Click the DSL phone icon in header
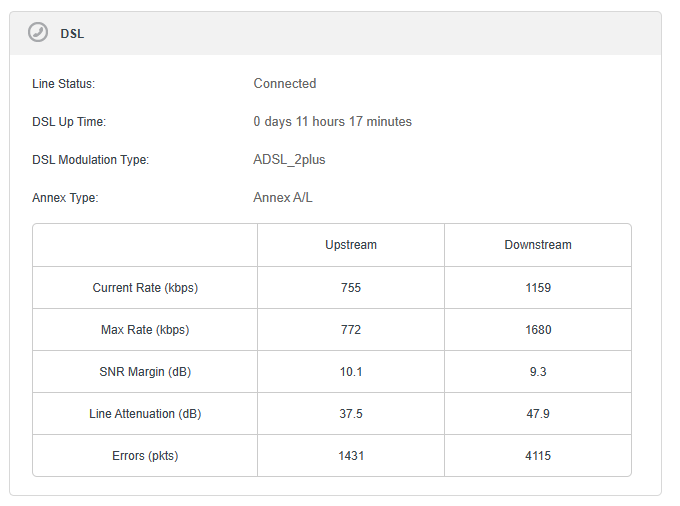The image size is (680, 506). point(38,33)
